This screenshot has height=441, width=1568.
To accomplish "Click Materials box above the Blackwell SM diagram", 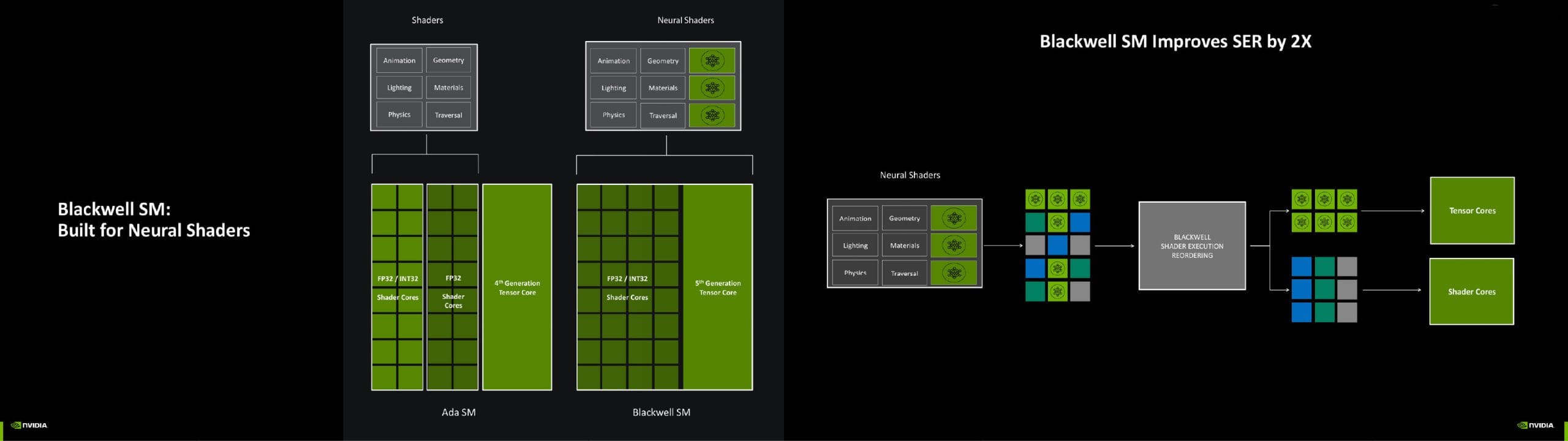I will (x=663, y=88).
